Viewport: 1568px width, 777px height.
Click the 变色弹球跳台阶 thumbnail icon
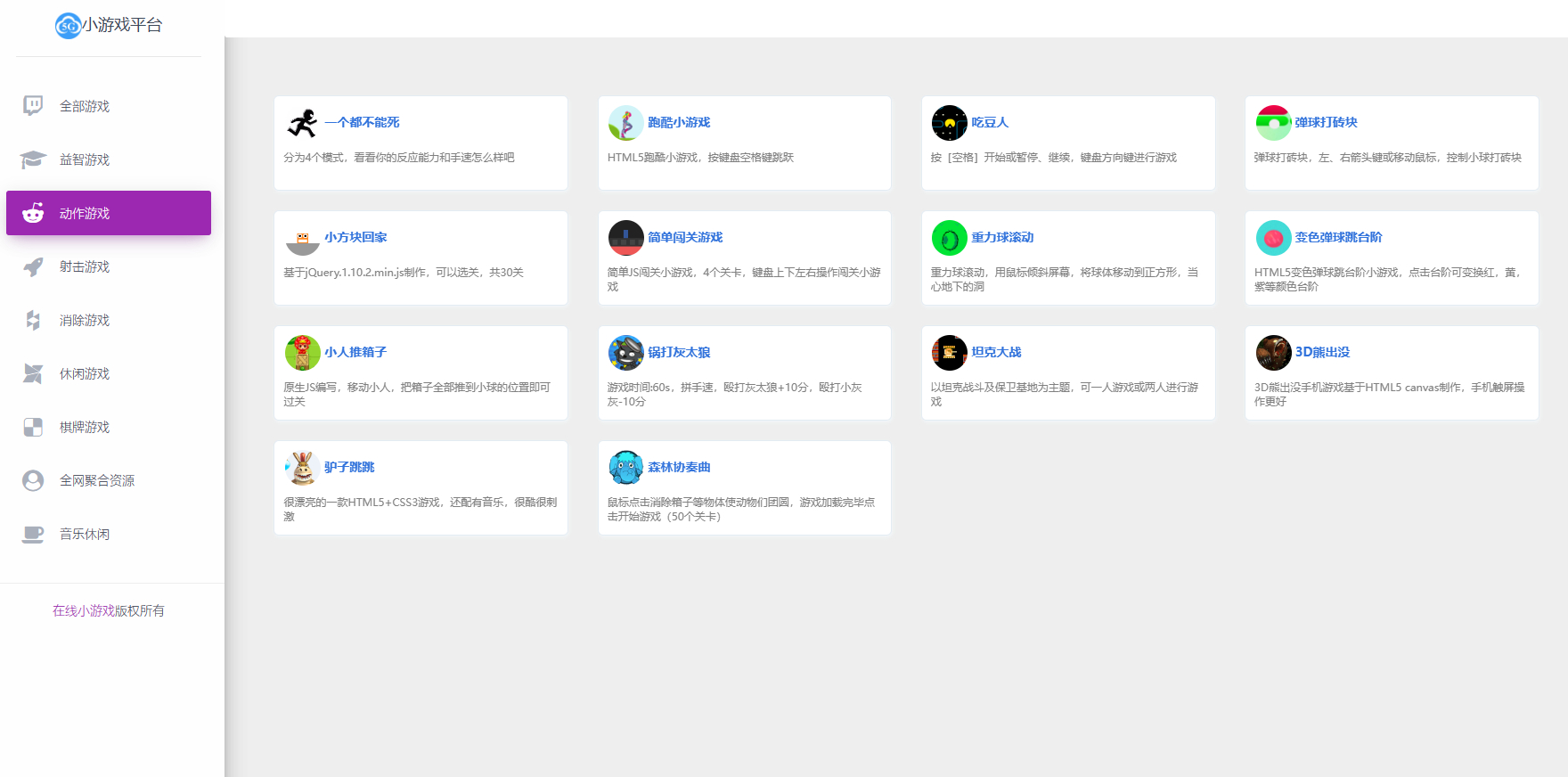click(x=1274, y=238)
